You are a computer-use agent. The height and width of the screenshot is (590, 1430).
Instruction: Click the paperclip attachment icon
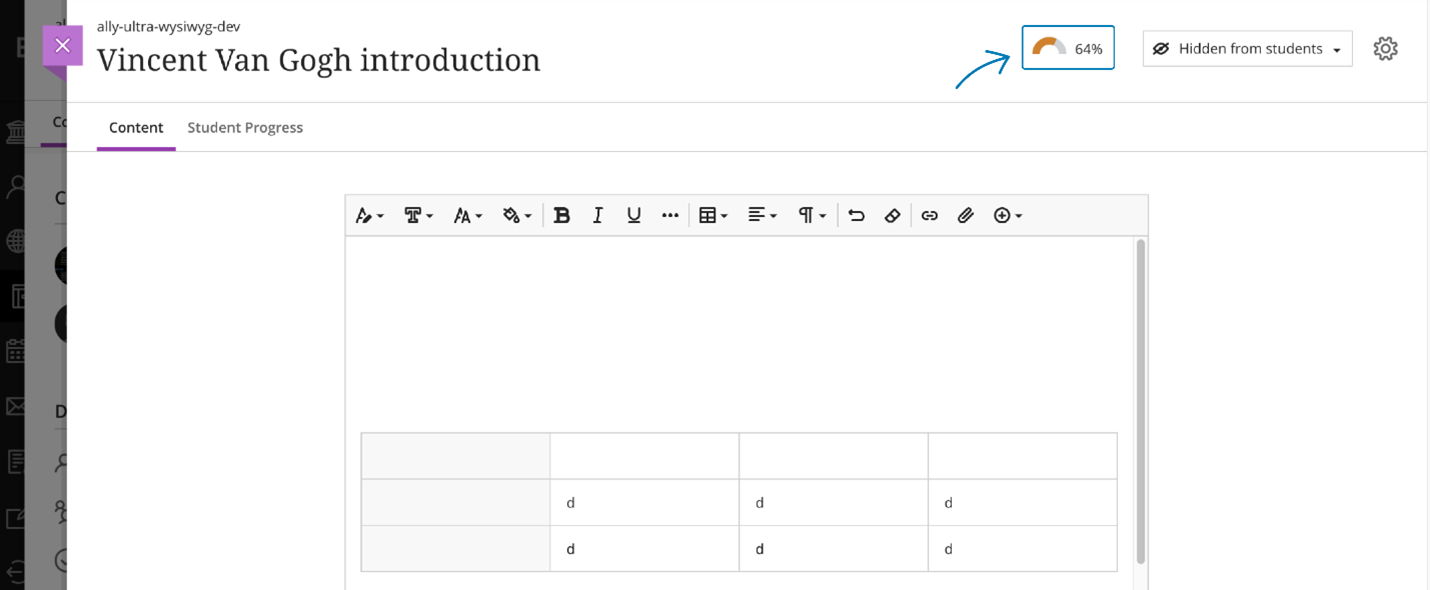click(x=966, y=215)
